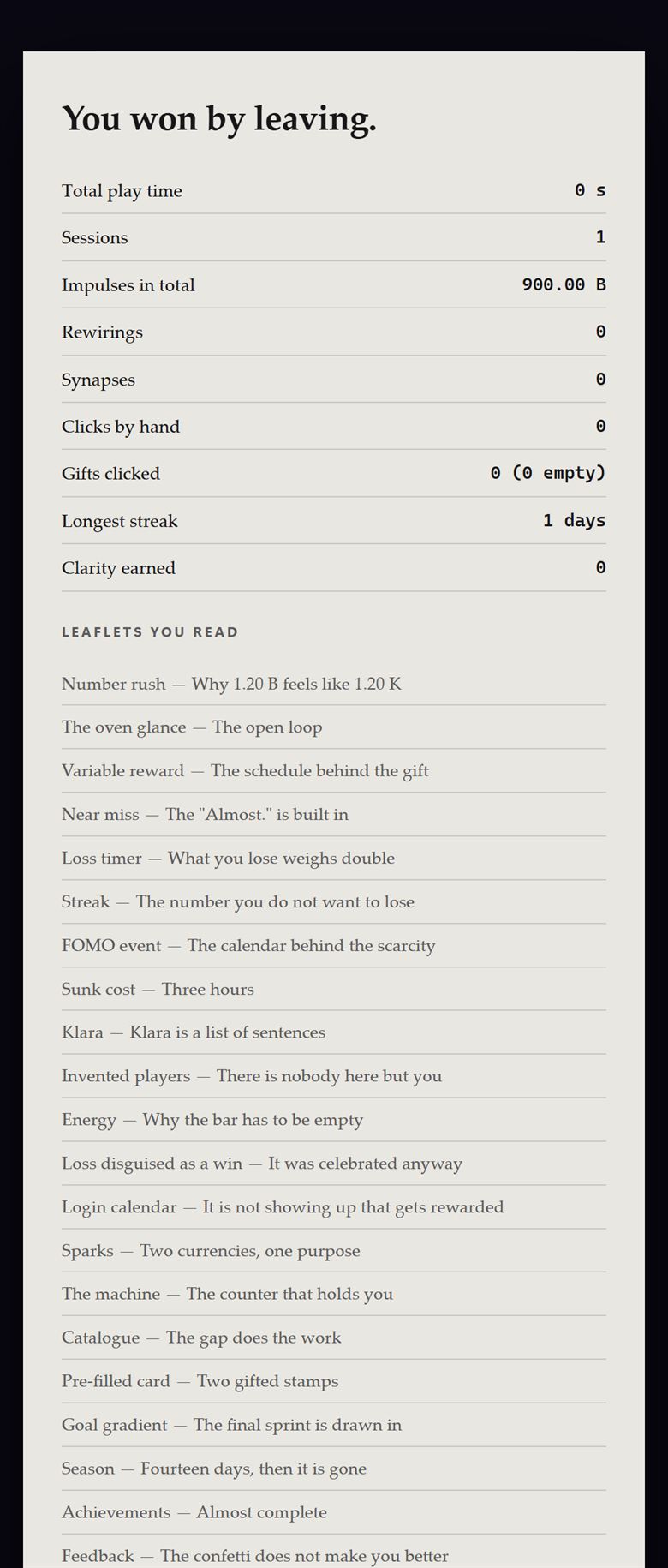668x1568 pixels.
Task: Select the Variable reward leaflet entry
Action: pos(334,771)
